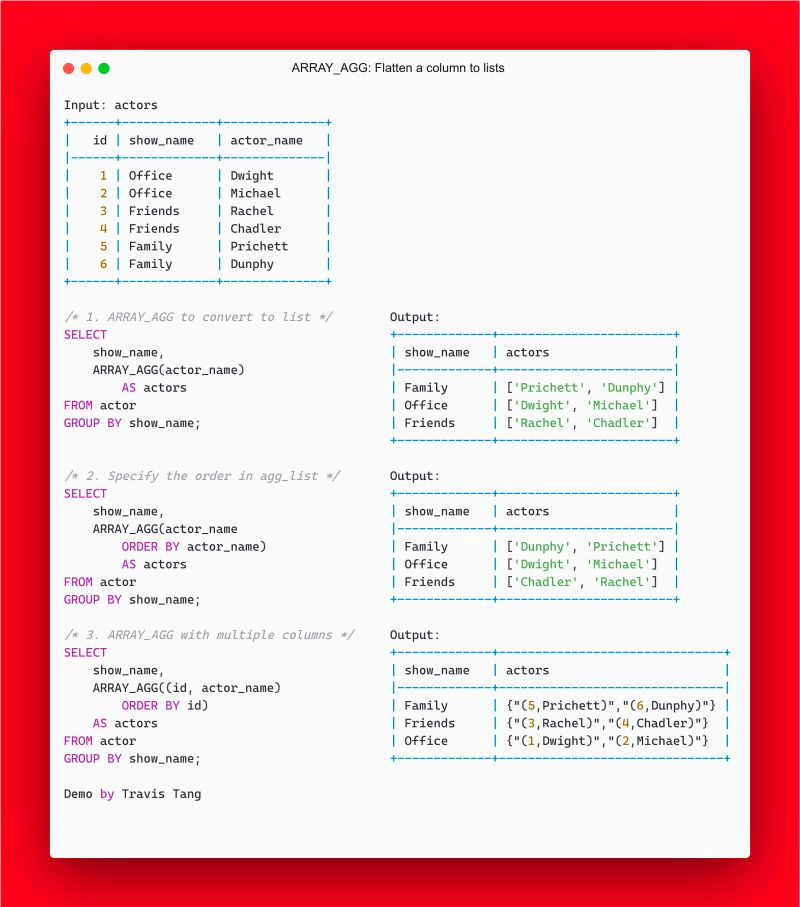The height and width of the screenshot is (907, 800).
Task: Click the ['Chadler', 'Rachel'] result in second output
Action: click(582, 582)
